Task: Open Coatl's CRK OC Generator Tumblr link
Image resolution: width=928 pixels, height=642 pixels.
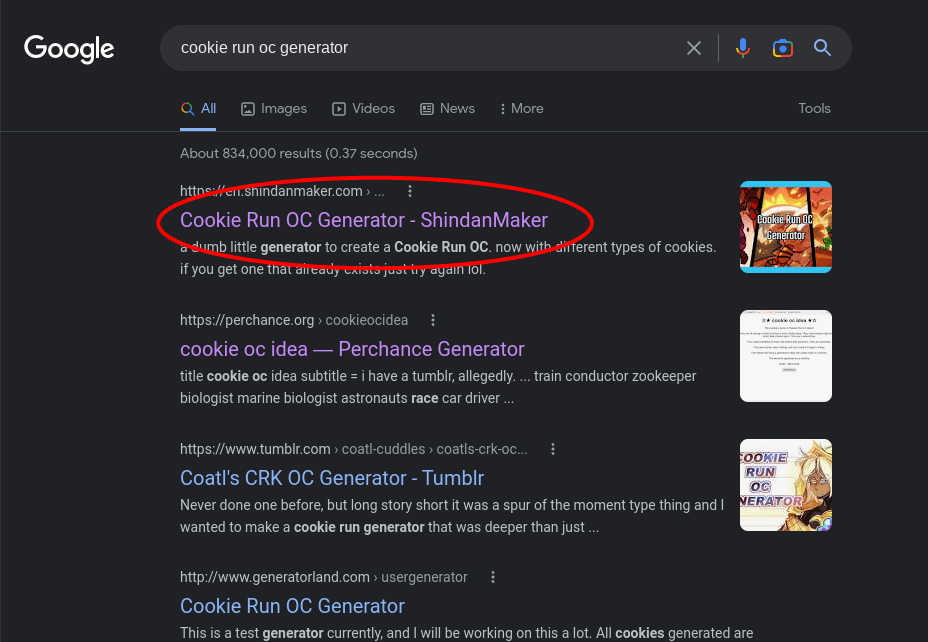Action: (332, 478)
